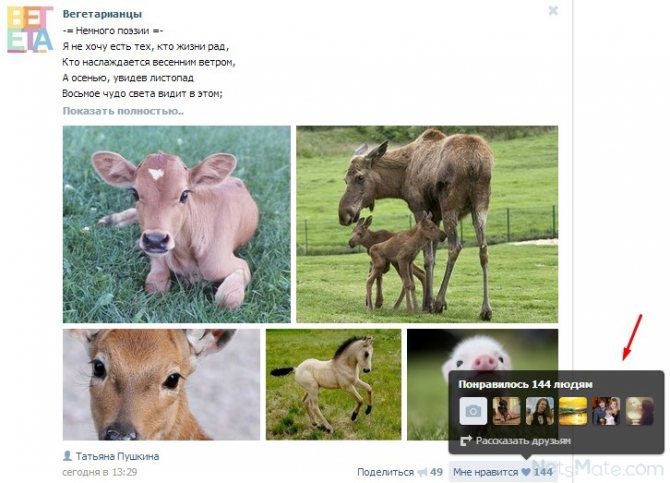670x483 pixels.
Task: Dismiss the post with the X icon
Action: (x=553, y=11)
